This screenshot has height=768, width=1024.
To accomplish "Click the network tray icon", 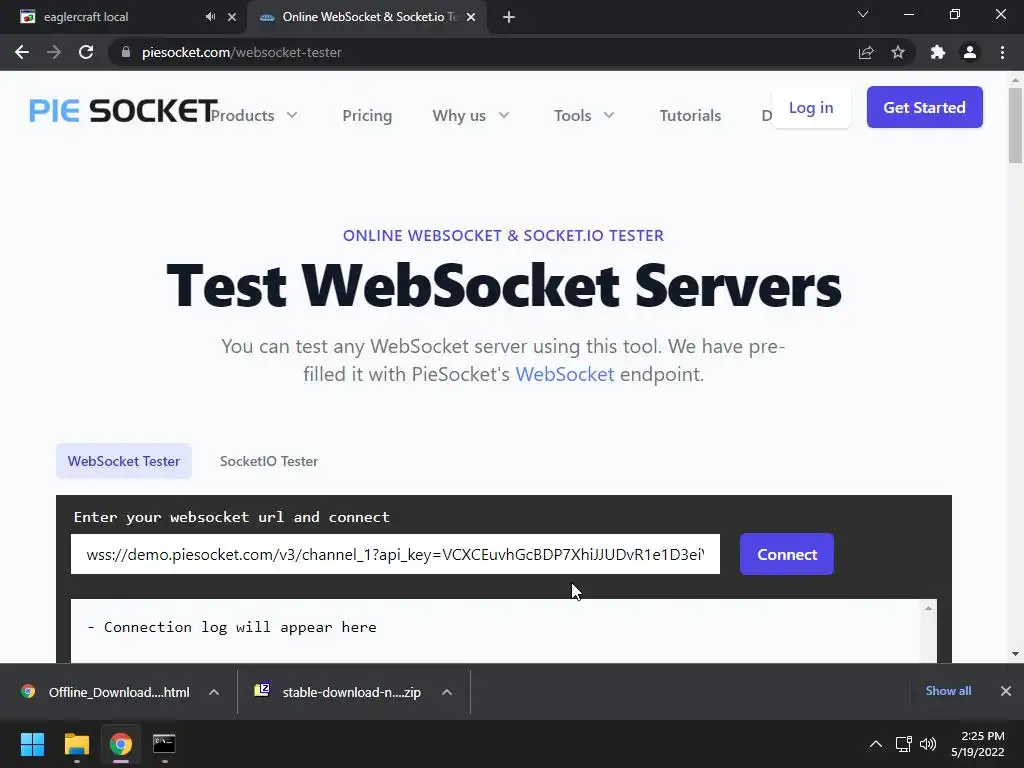I will coord(904,744).
